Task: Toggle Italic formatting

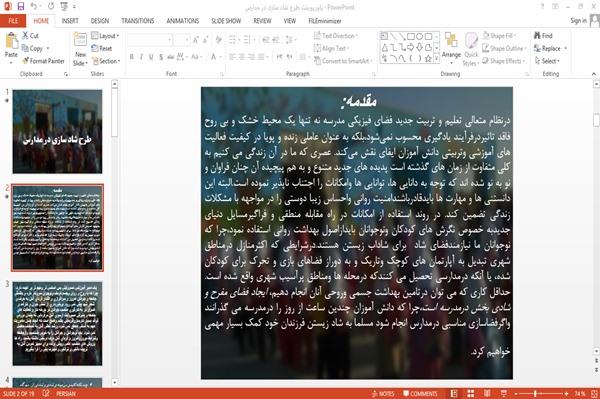Action: click(141, 57)
